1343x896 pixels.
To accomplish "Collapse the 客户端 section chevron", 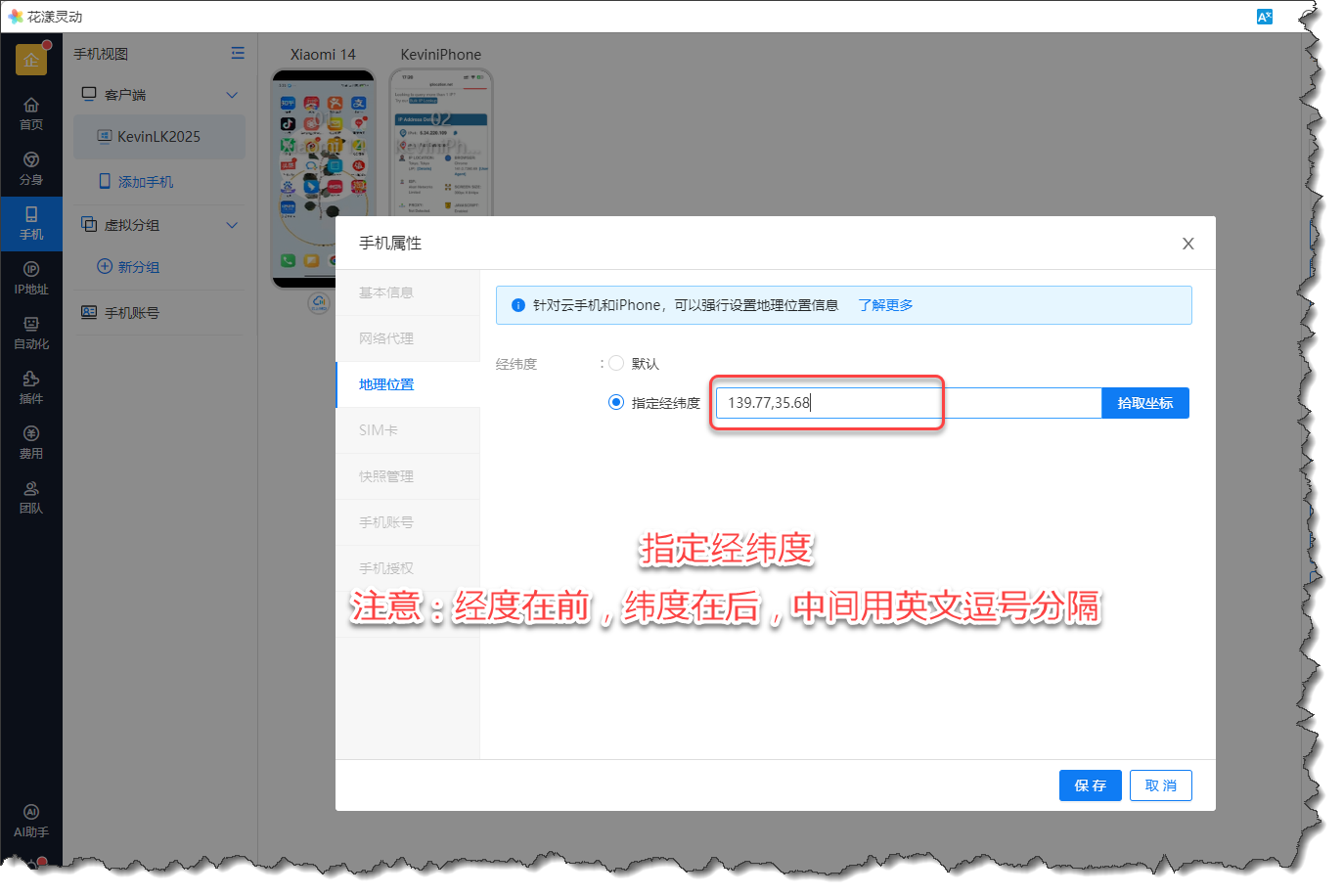I will [232, 95].
